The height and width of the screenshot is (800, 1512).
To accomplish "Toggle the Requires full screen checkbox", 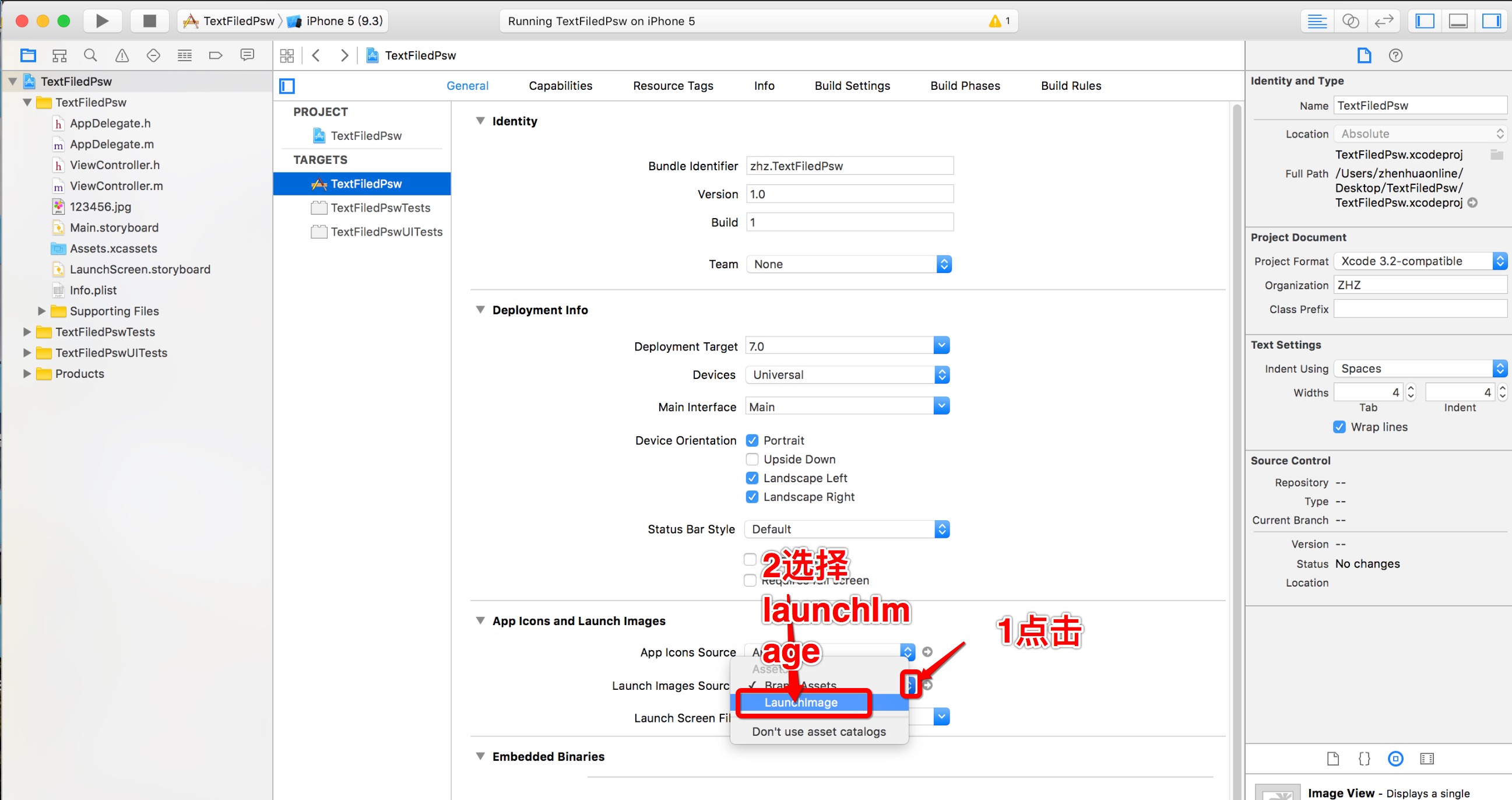I will pos(750,580).
